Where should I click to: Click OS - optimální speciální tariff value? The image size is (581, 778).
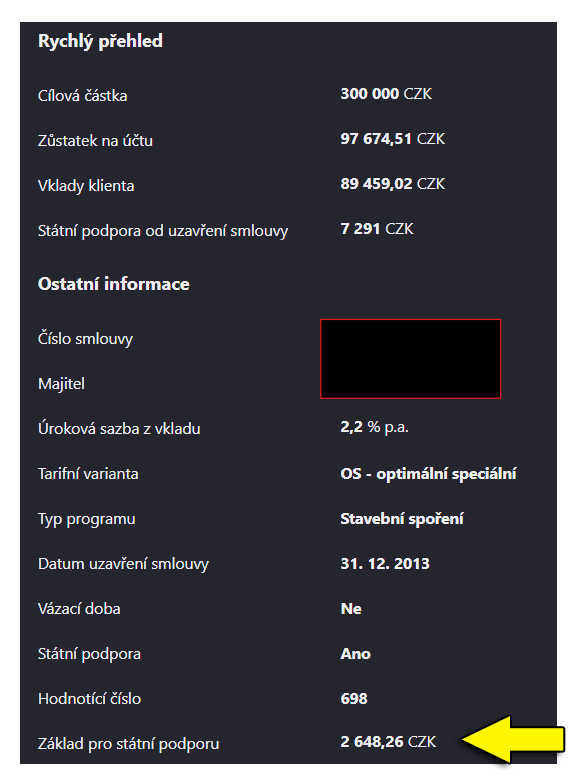click(428, 474)
